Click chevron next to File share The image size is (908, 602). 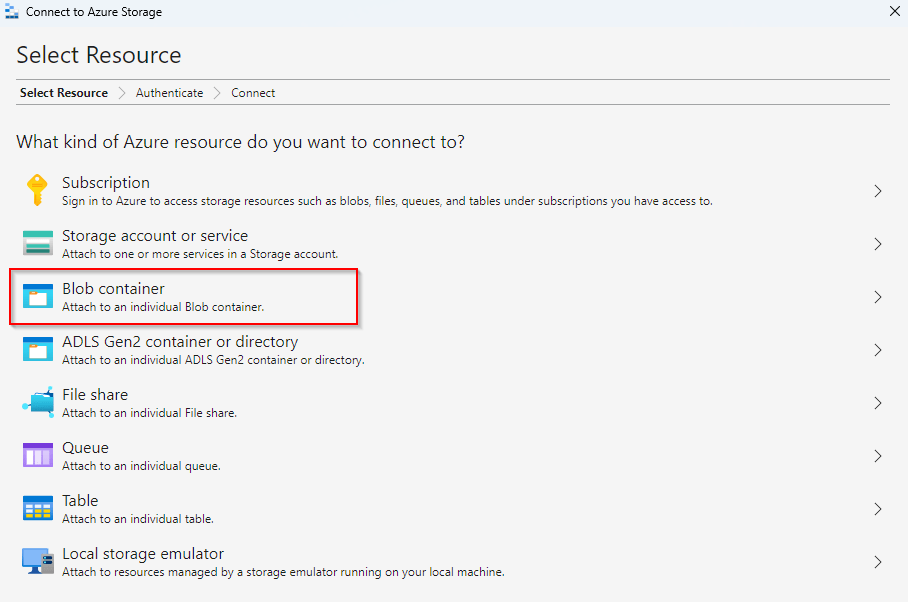[877, 403]
